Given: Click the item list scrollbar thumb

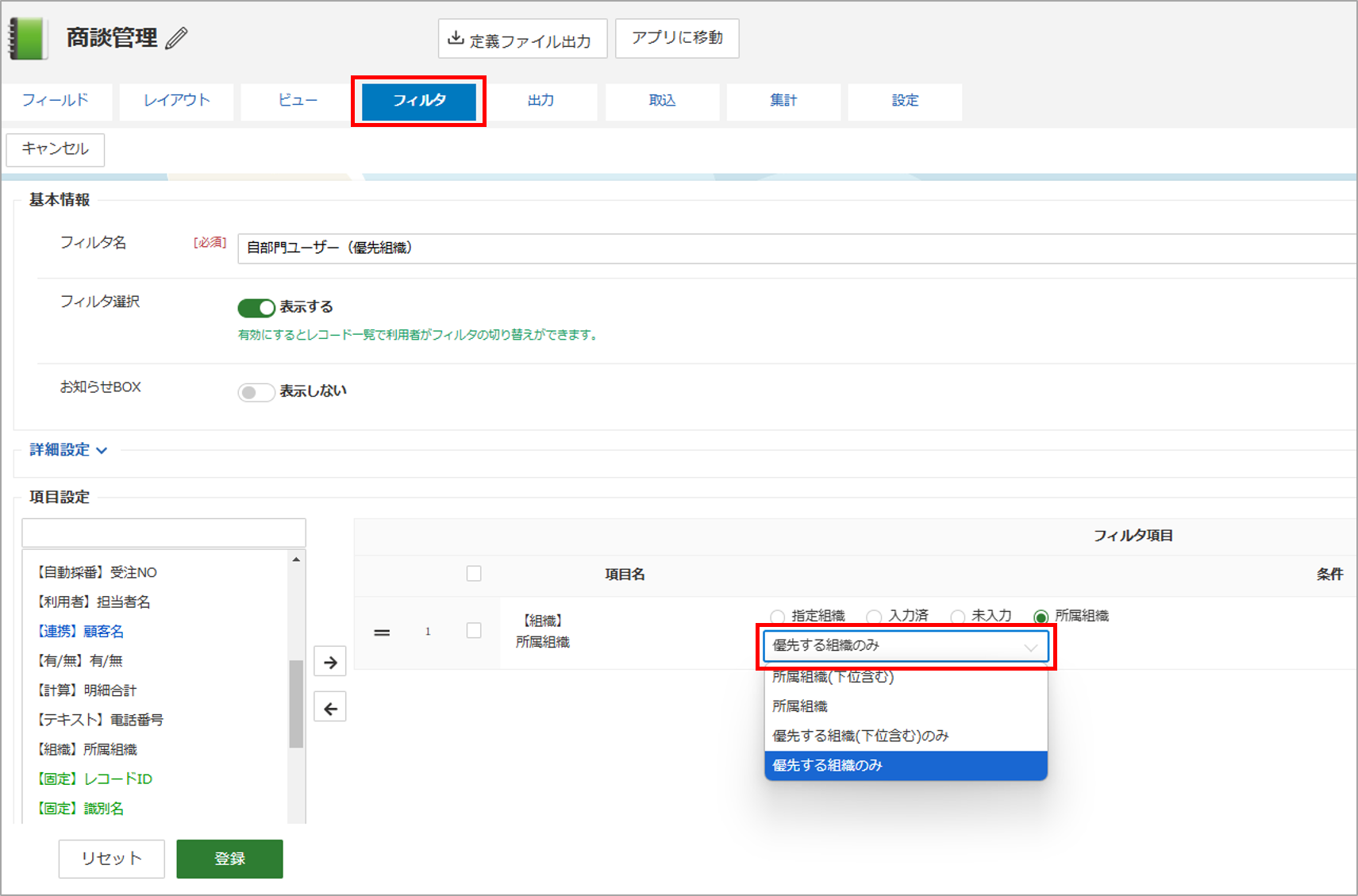Looking at the screenshot, I should coord(296,703).
